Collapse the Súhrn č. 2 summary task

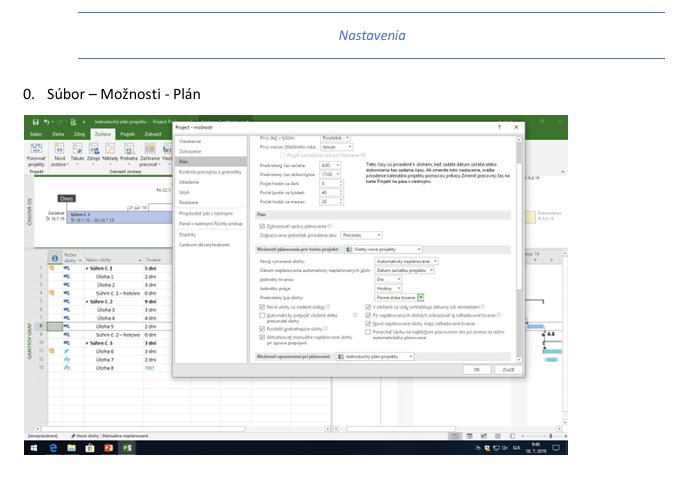pos(87,302)
